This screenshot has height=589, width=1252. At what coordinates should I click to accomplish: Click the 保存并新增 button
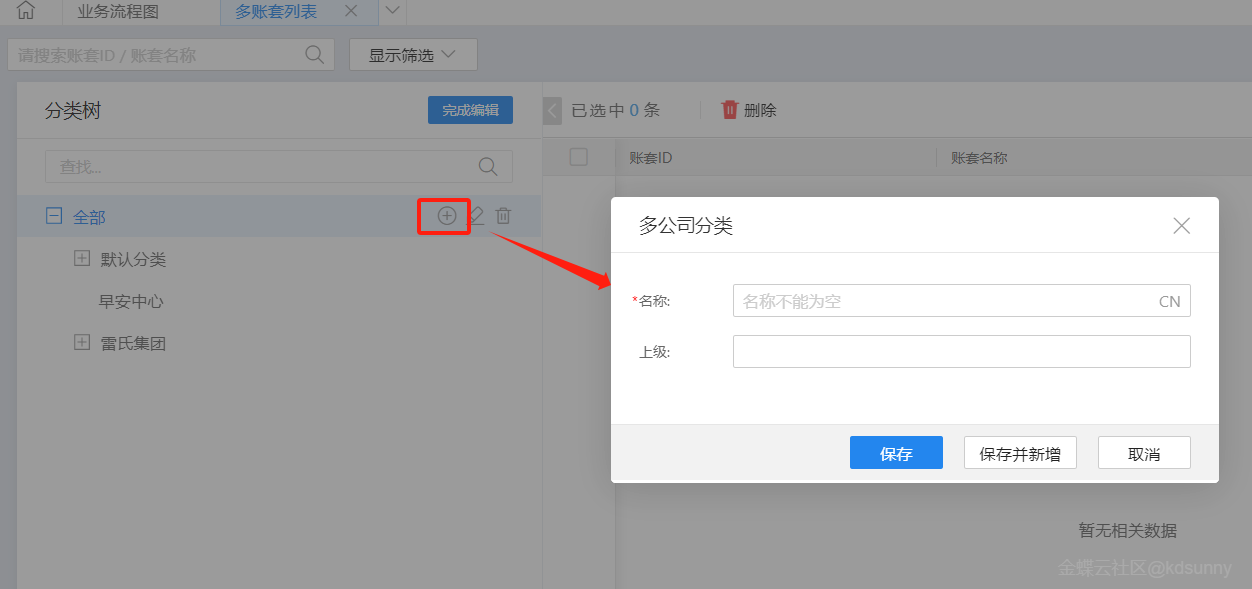(1020, 453)
